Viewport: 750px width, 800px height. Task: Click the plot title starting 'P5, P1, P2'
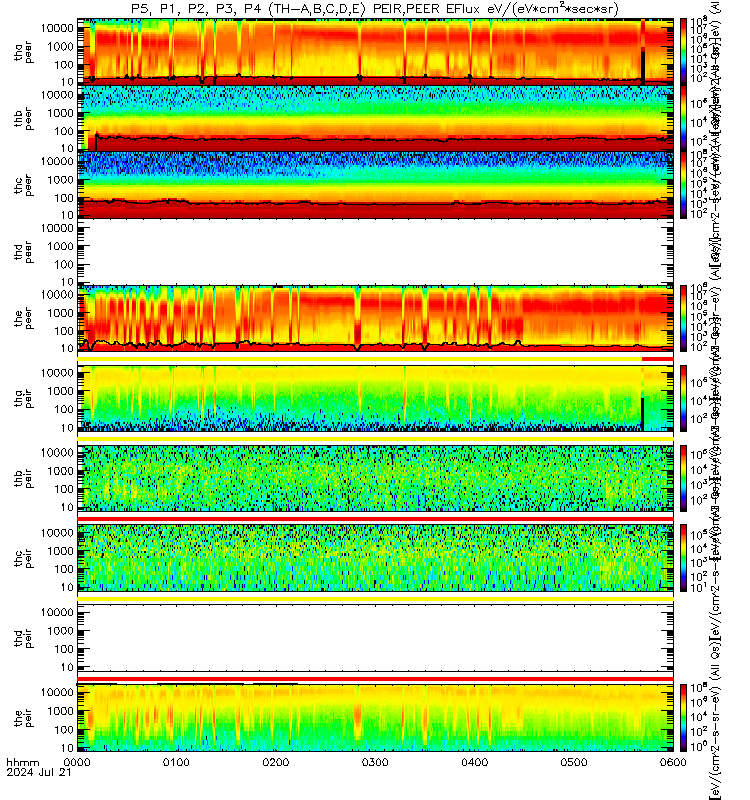pyautogui.click(x=374, y=9)
